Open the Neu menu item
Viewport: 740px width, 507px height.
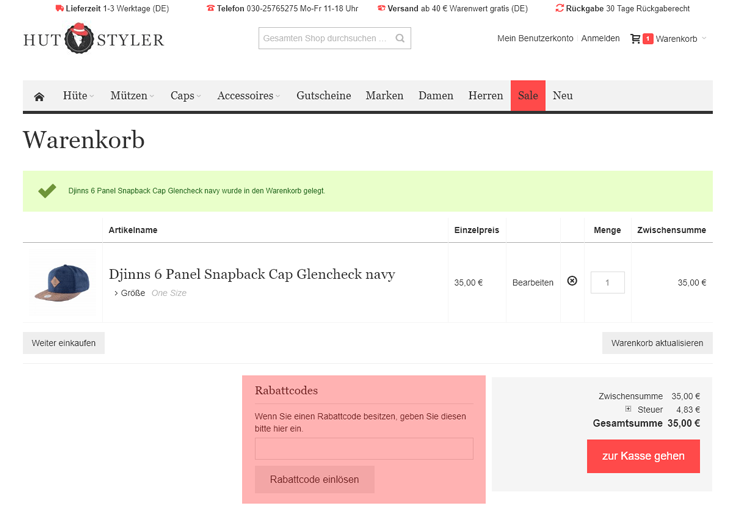coord(563,95)
